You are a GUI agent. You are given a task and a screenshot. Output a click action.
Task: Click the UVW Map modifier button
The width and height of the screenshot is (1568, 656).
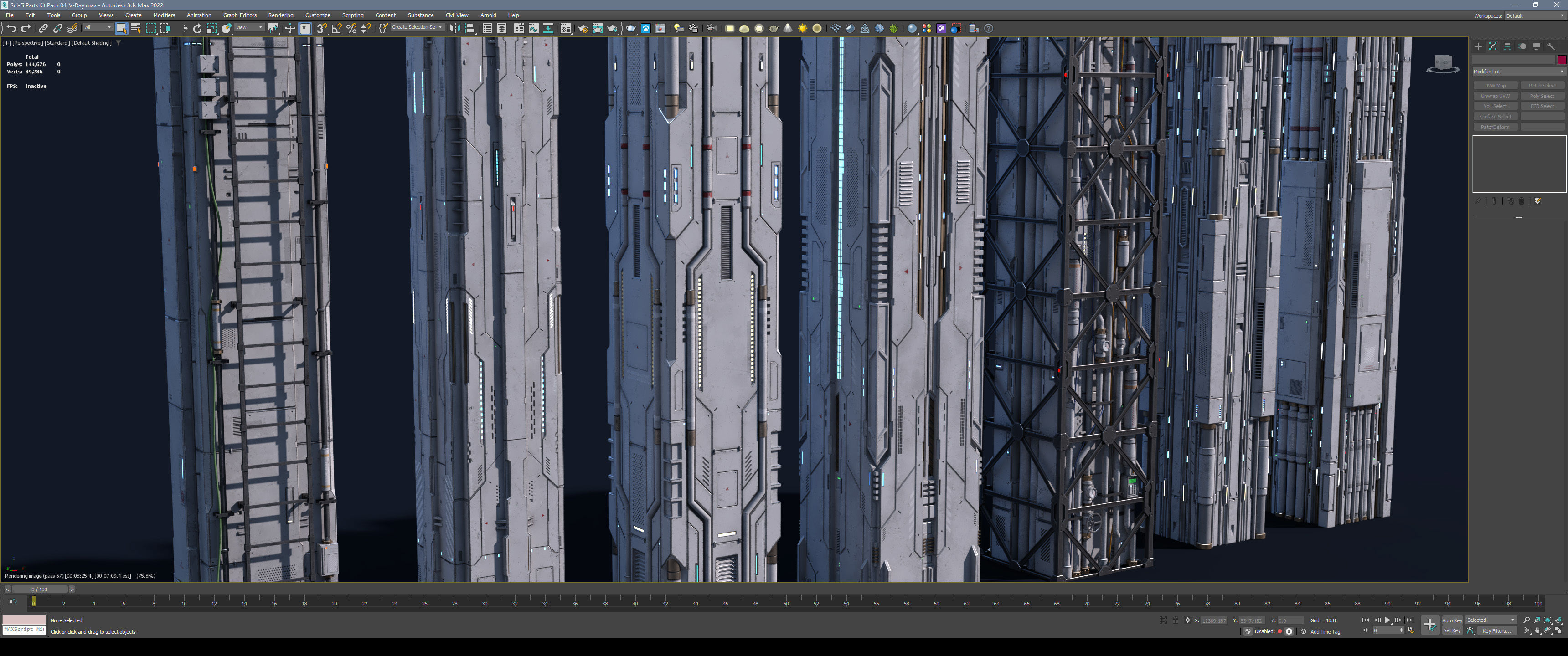pos(1495,86)
